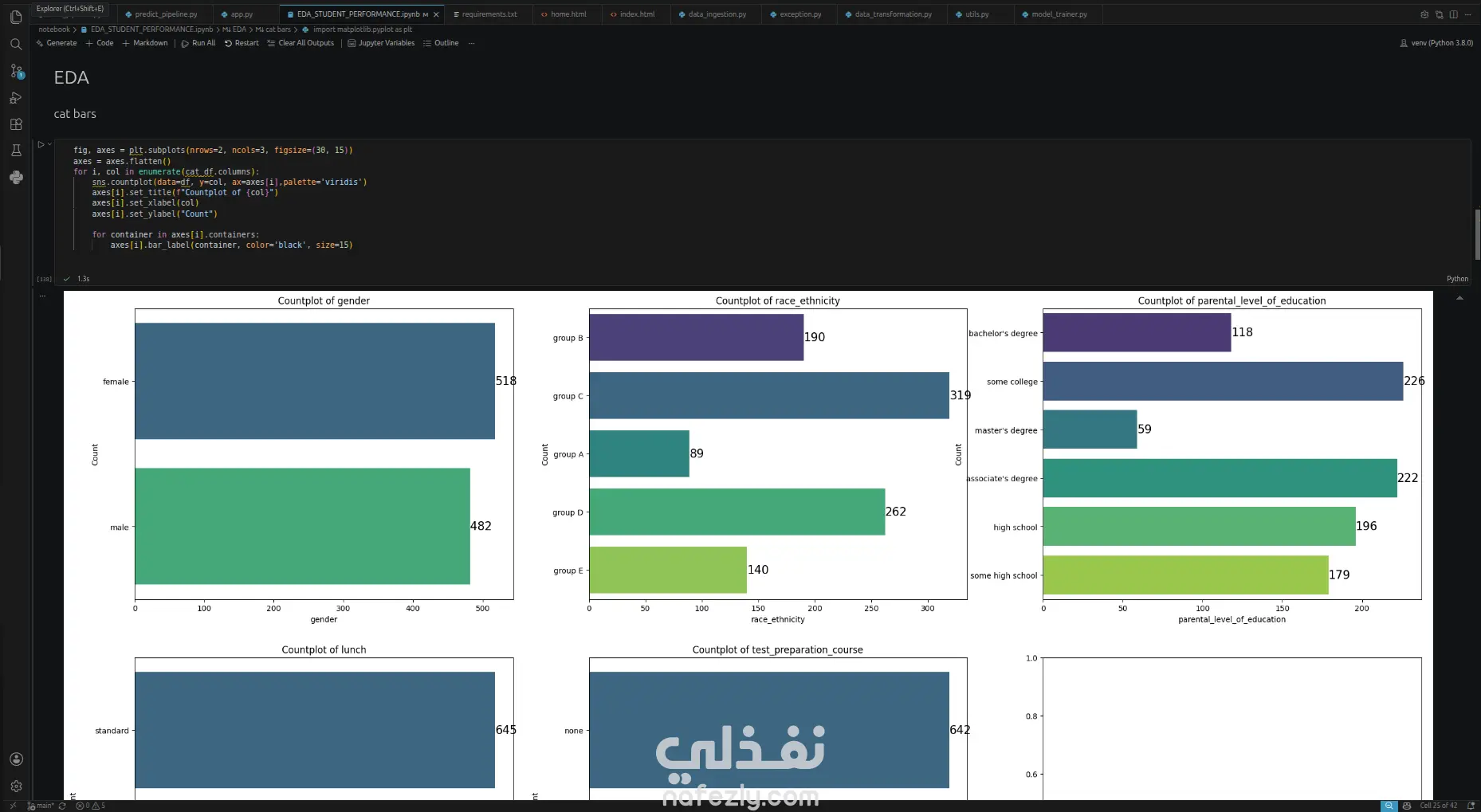Open the Source Control view

[x=16, y=72]
